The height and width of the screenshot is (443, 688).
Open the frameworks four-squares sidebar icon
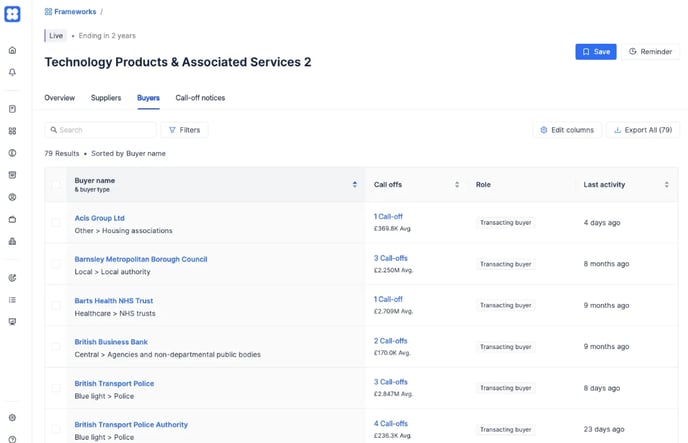[x=12, y=131]
